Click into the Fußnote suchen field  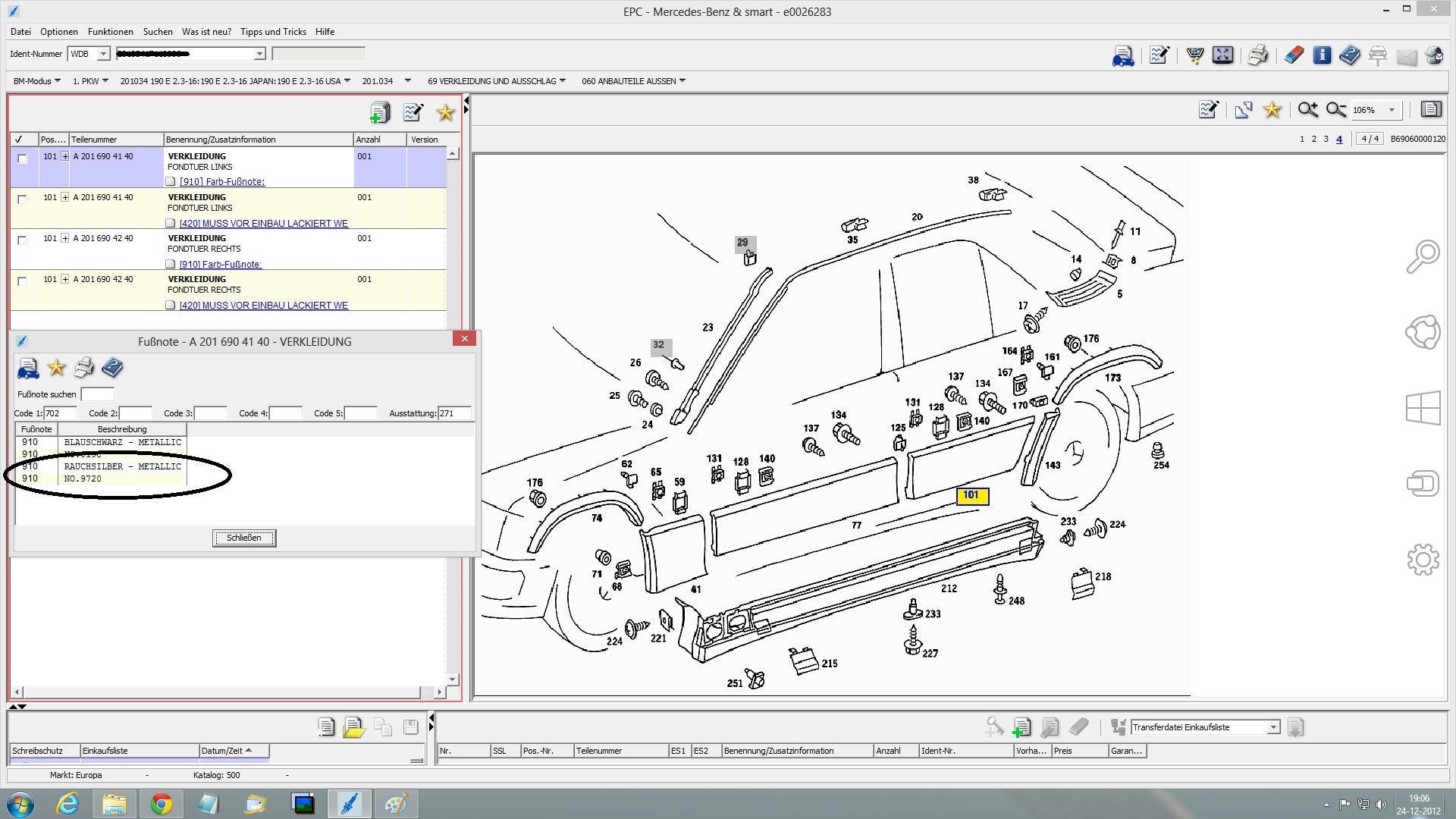[x=97, y=394]
